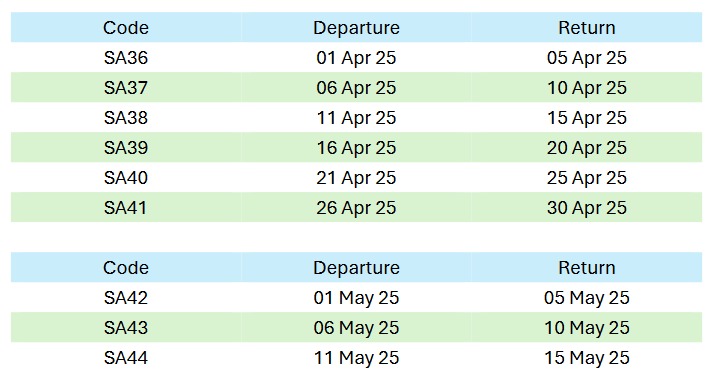The height and width of the screenshot is (383, 710).
Task: Select the 15 May 25 return date
Action: pos(587,358)
